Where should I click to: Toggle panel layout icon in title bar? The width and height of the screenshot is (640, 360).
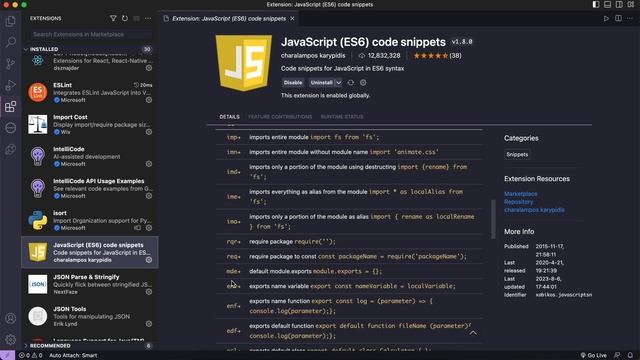(607, 4)
